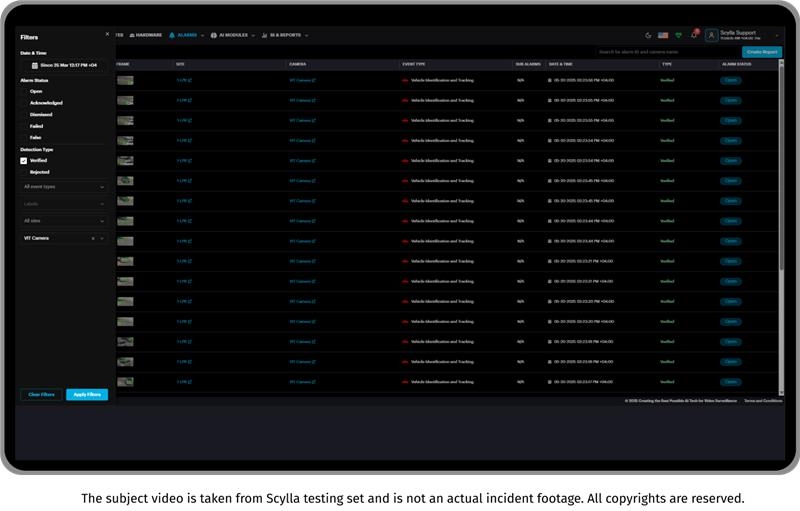Click the Open status badge in the first row

[731, 81]
